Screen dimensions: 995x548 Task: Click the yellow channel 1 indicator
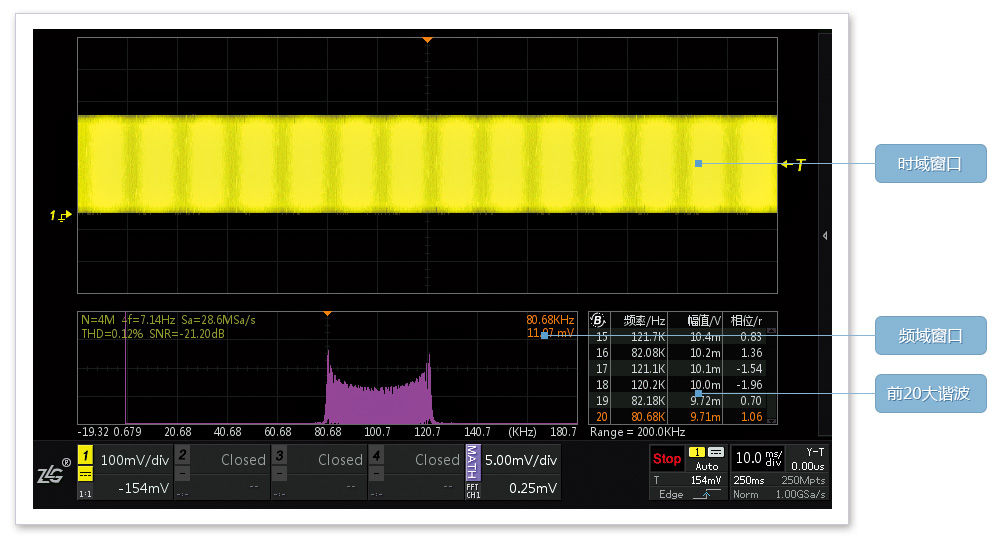(85, 455)
